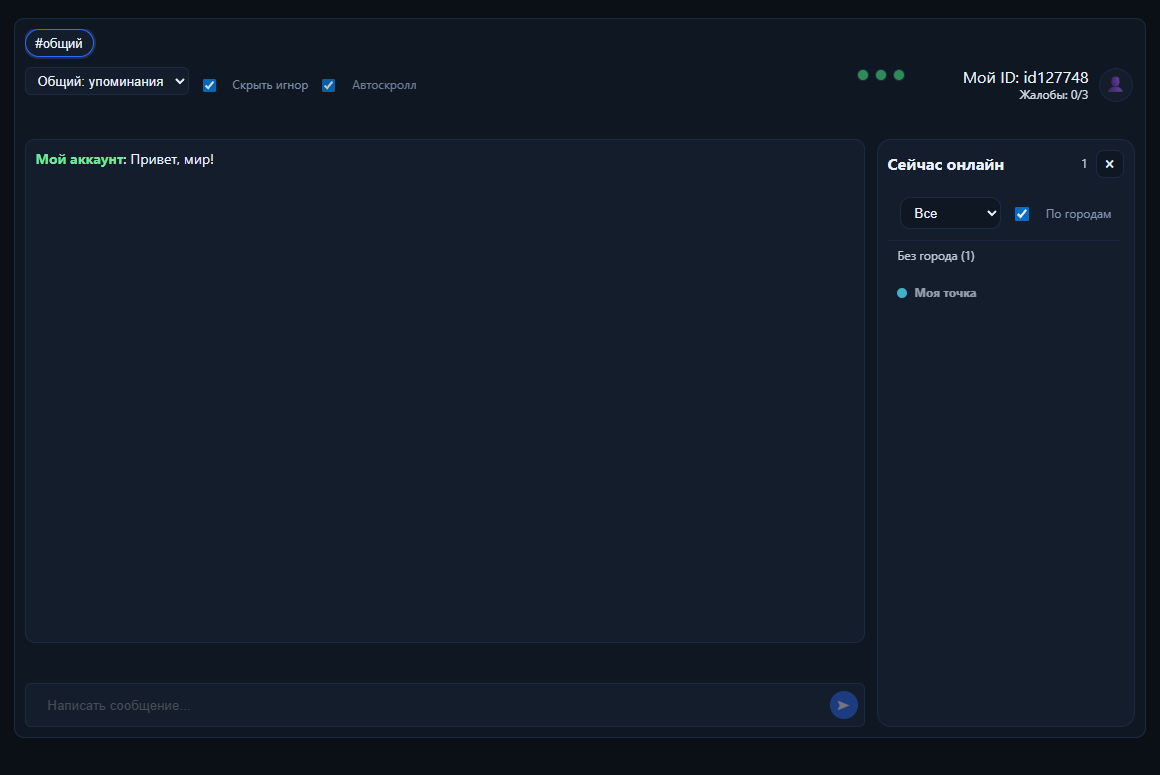The height and width of the screenshot is (775, 1160).
Task: Collapse the Без города (1) group
Action: point(936,256)
